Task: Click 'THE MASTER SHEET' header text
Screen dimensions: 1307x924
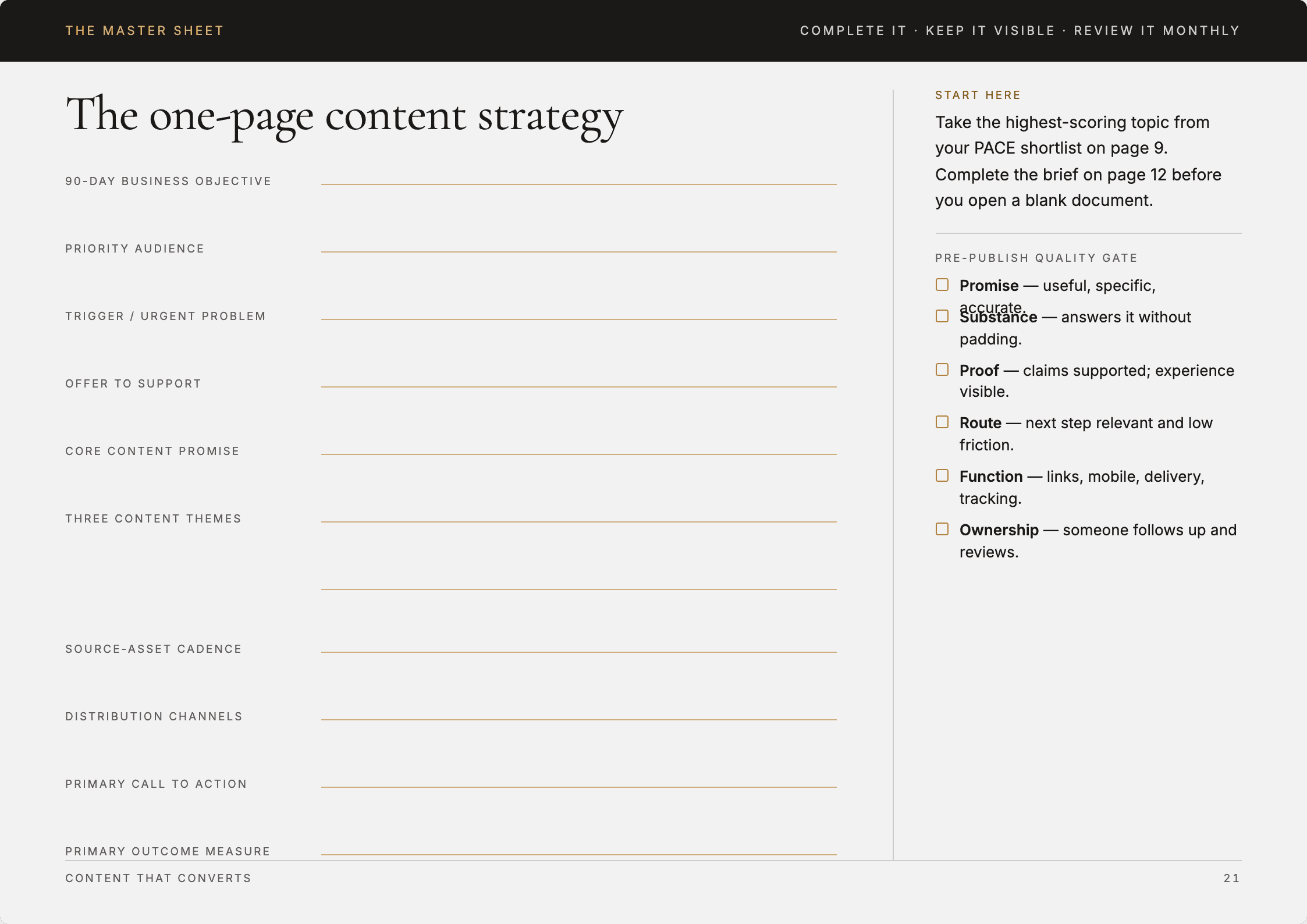Action: point(144,31)
